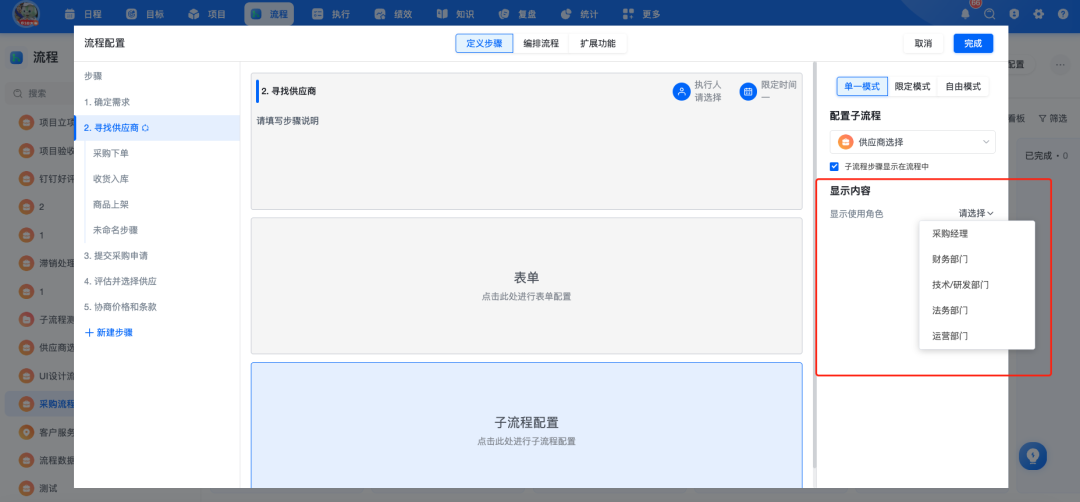The width and height of the screenshot is (1080, 502).
Task: Click the plus icon of 新建步骤
Action: 89,333
